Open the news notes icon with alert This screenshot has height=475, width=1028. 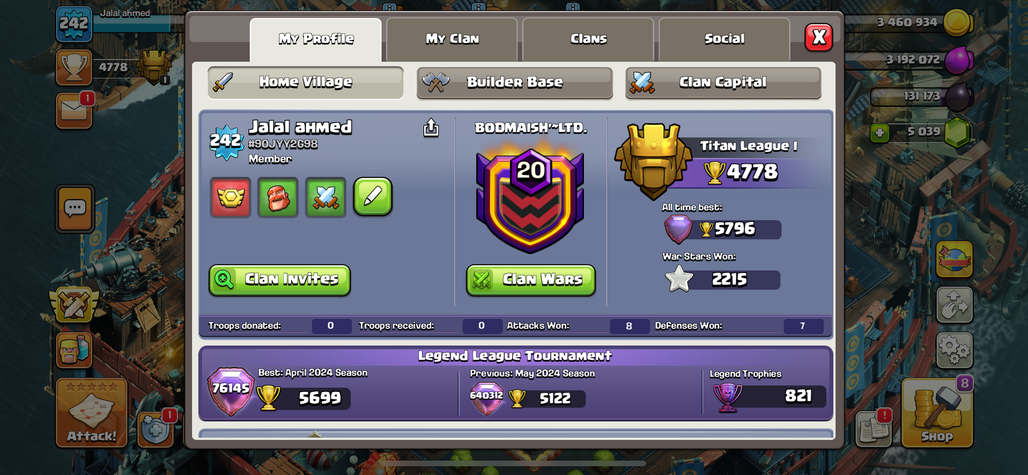tap(875, 428)
